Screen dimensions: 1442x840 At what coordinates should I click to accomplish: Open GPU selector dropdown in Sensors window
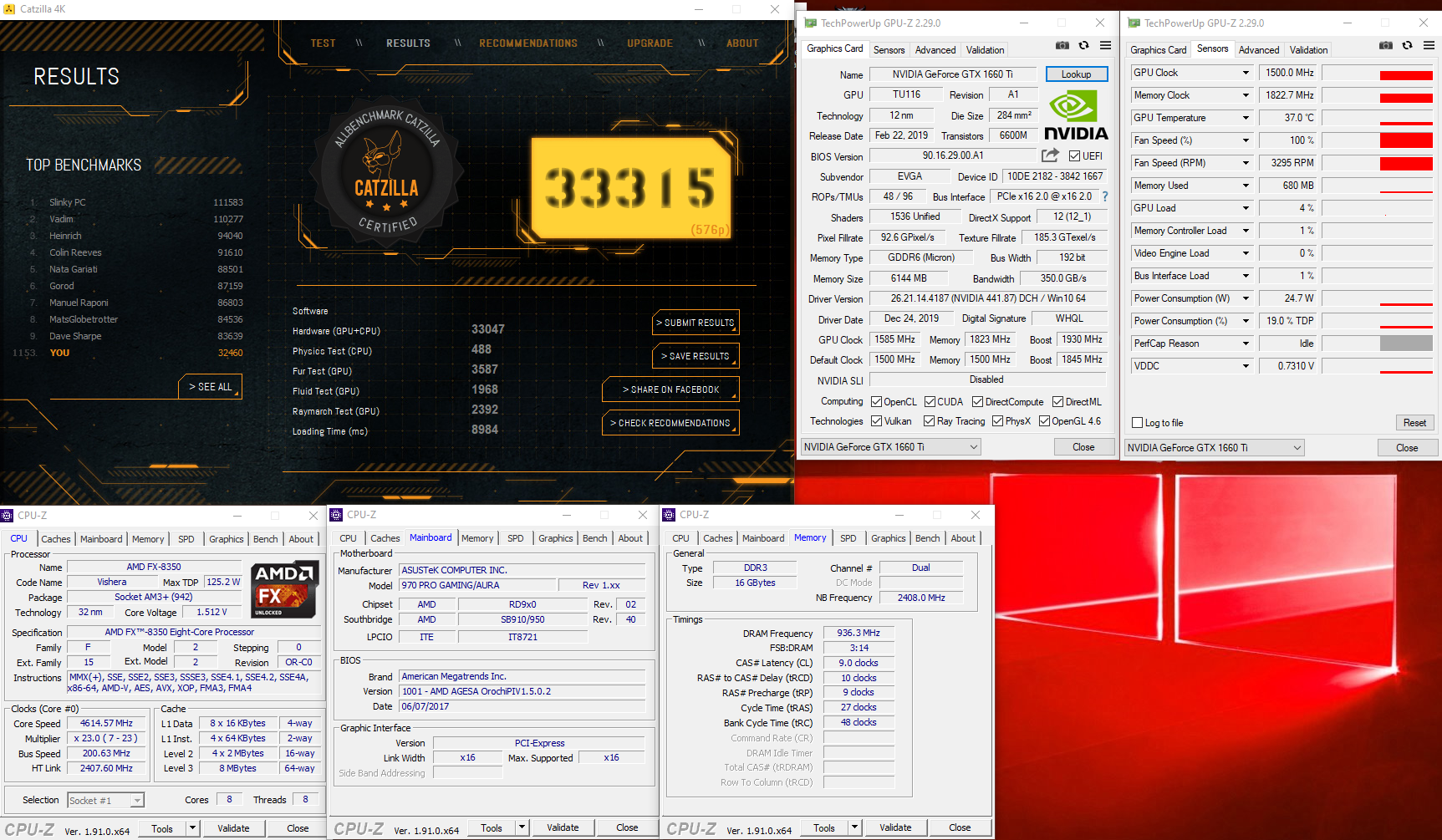(1215, 448)
